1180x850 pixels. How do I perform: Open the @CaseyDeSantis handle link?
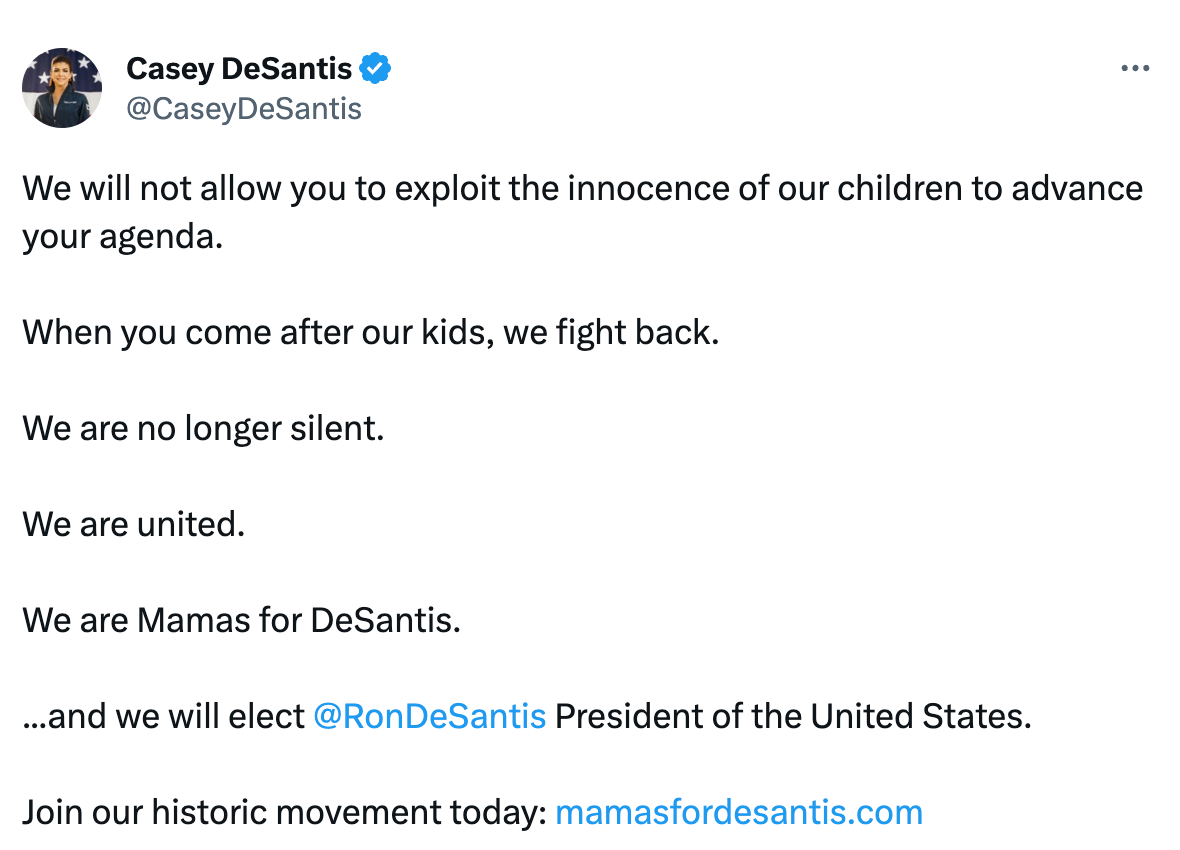pyautogui.click(x=243, y=108)
